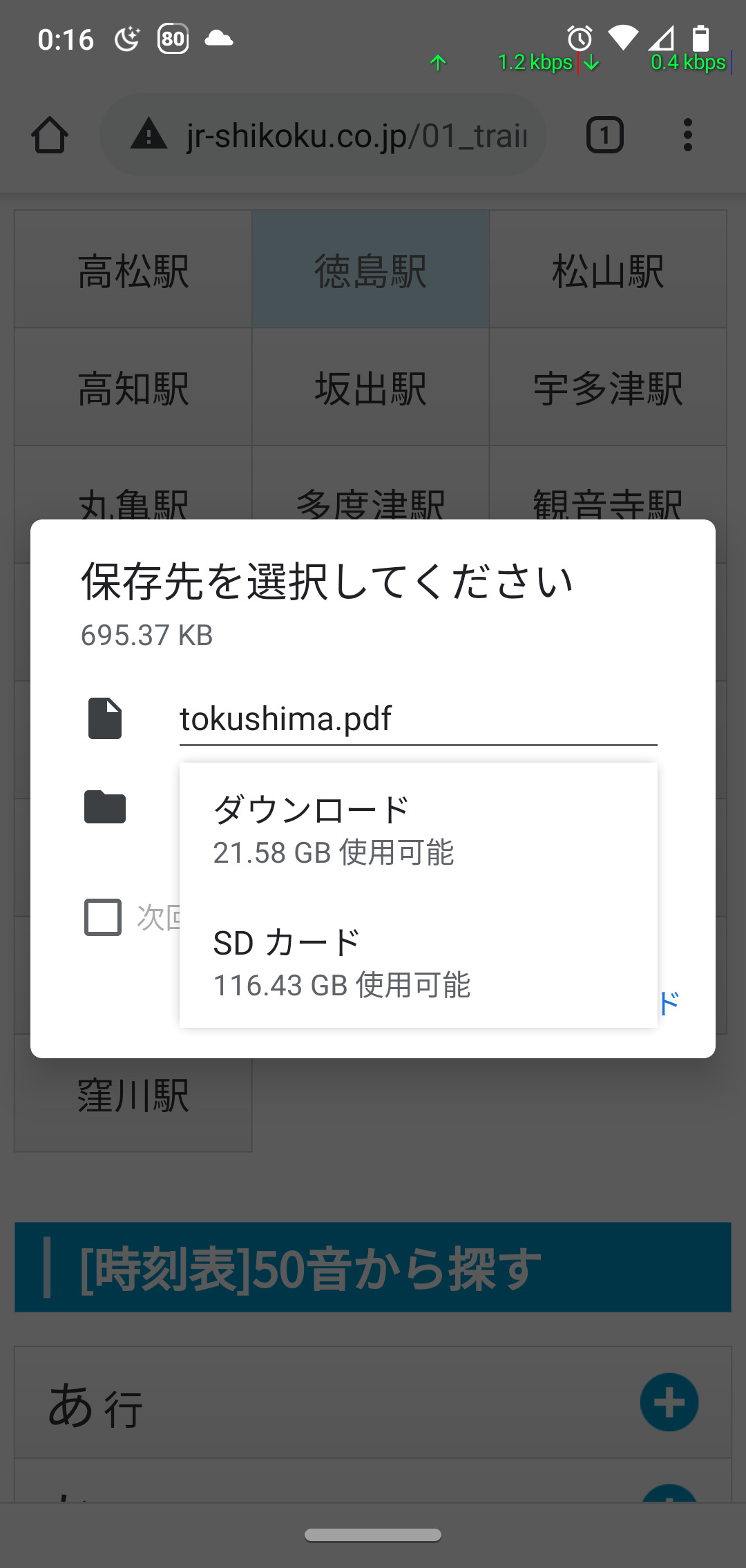Select the 高松駅 station cell
746x1568 pixels.
(133, 270)
